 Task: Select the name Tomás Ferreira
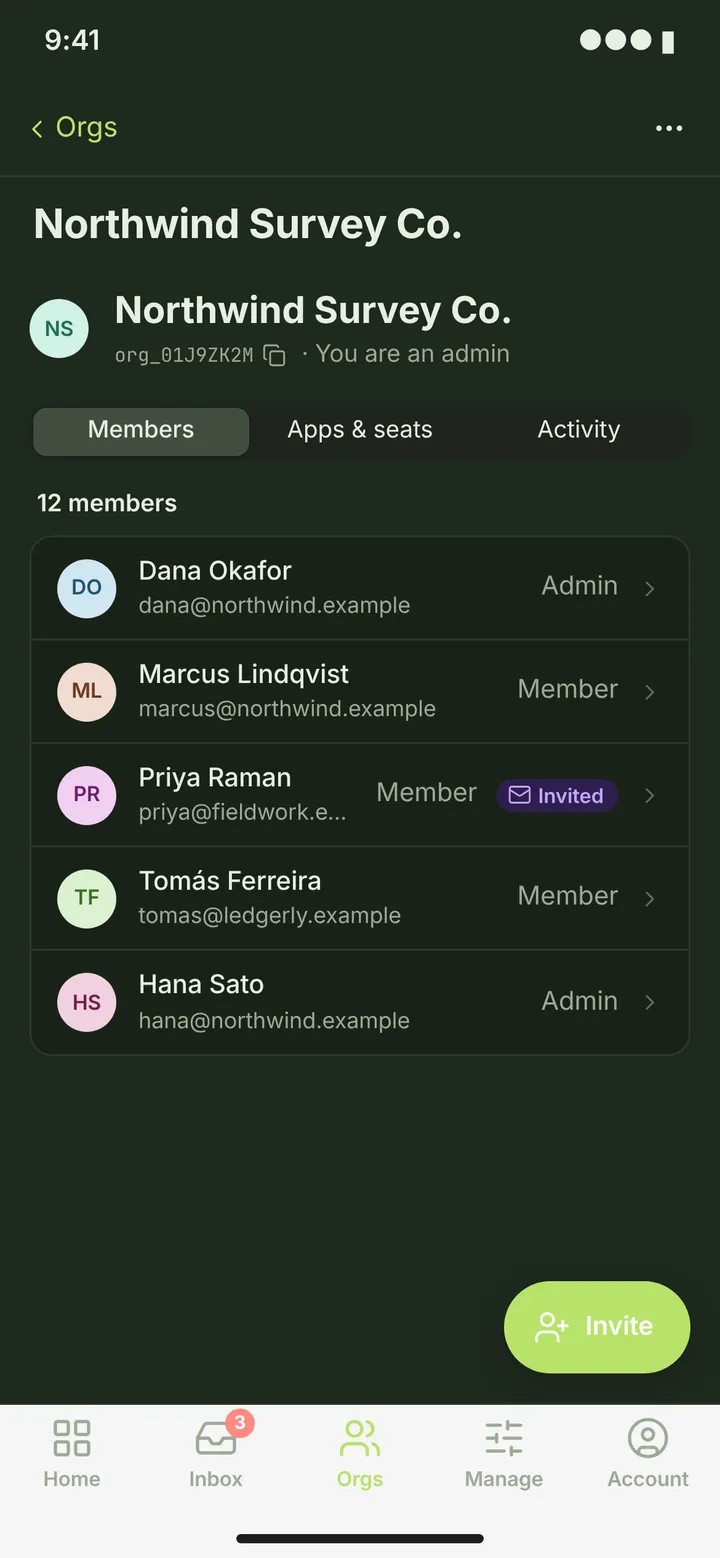(230, 881)
